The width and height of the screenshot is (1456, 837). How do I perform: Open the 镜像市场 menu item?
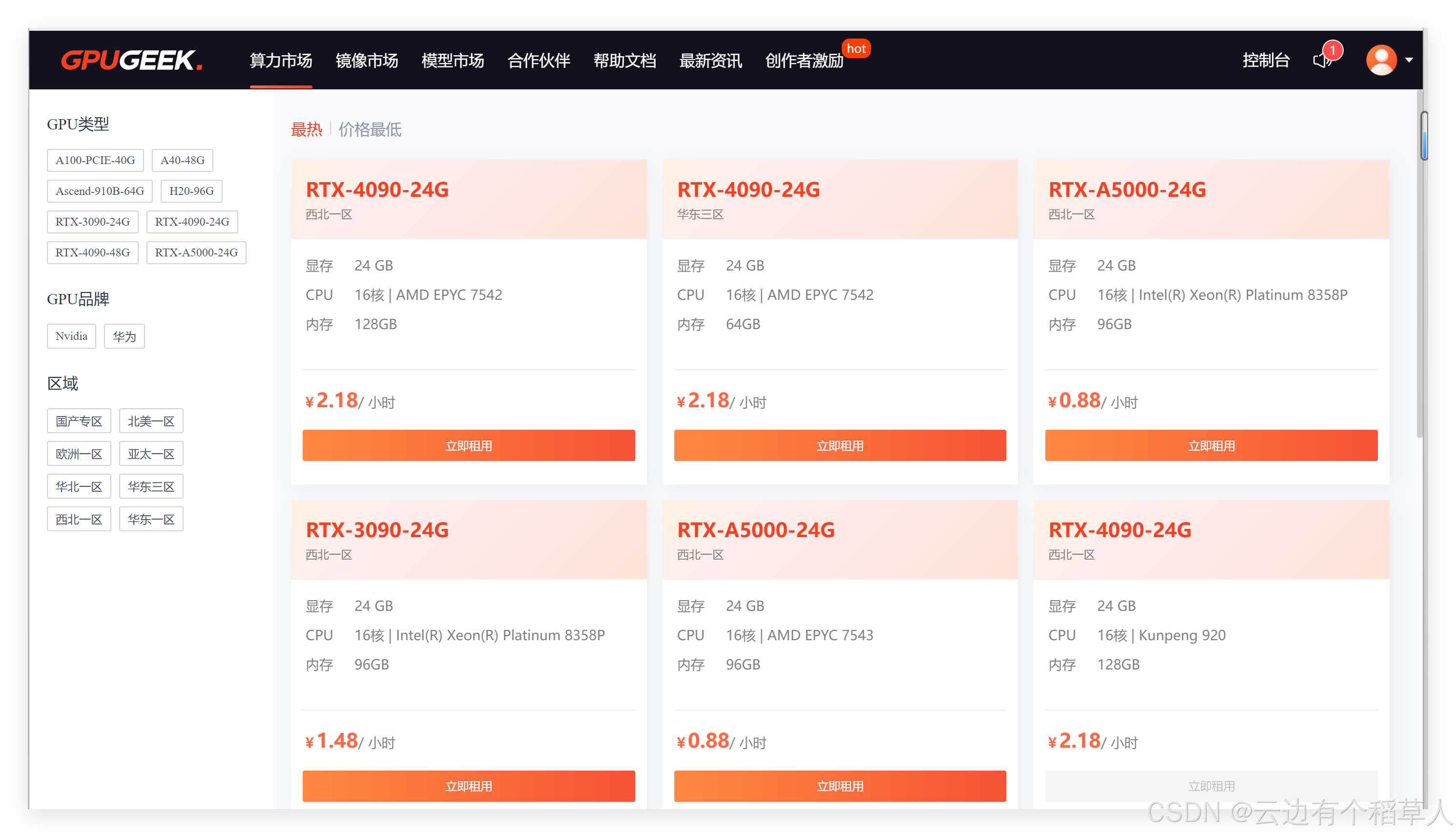pos(367,61)
